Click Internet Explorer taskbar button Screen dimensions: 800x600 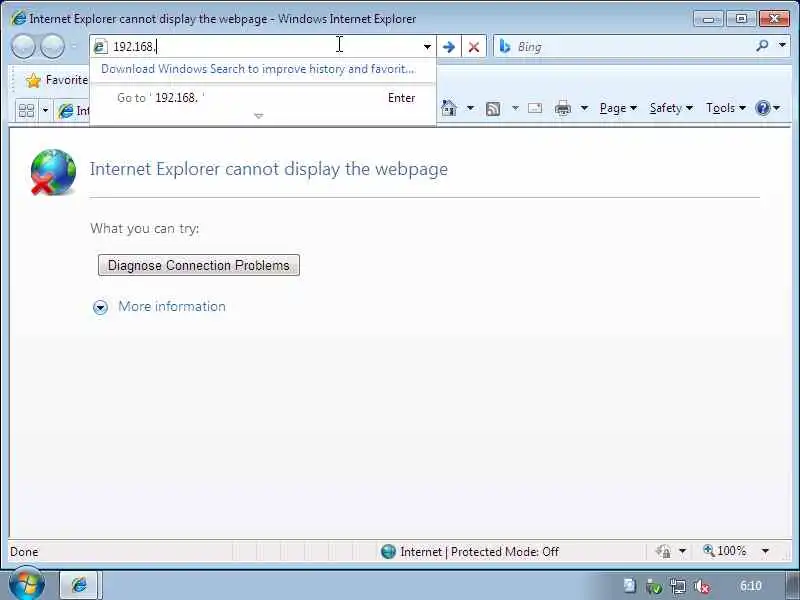point(80,585)
